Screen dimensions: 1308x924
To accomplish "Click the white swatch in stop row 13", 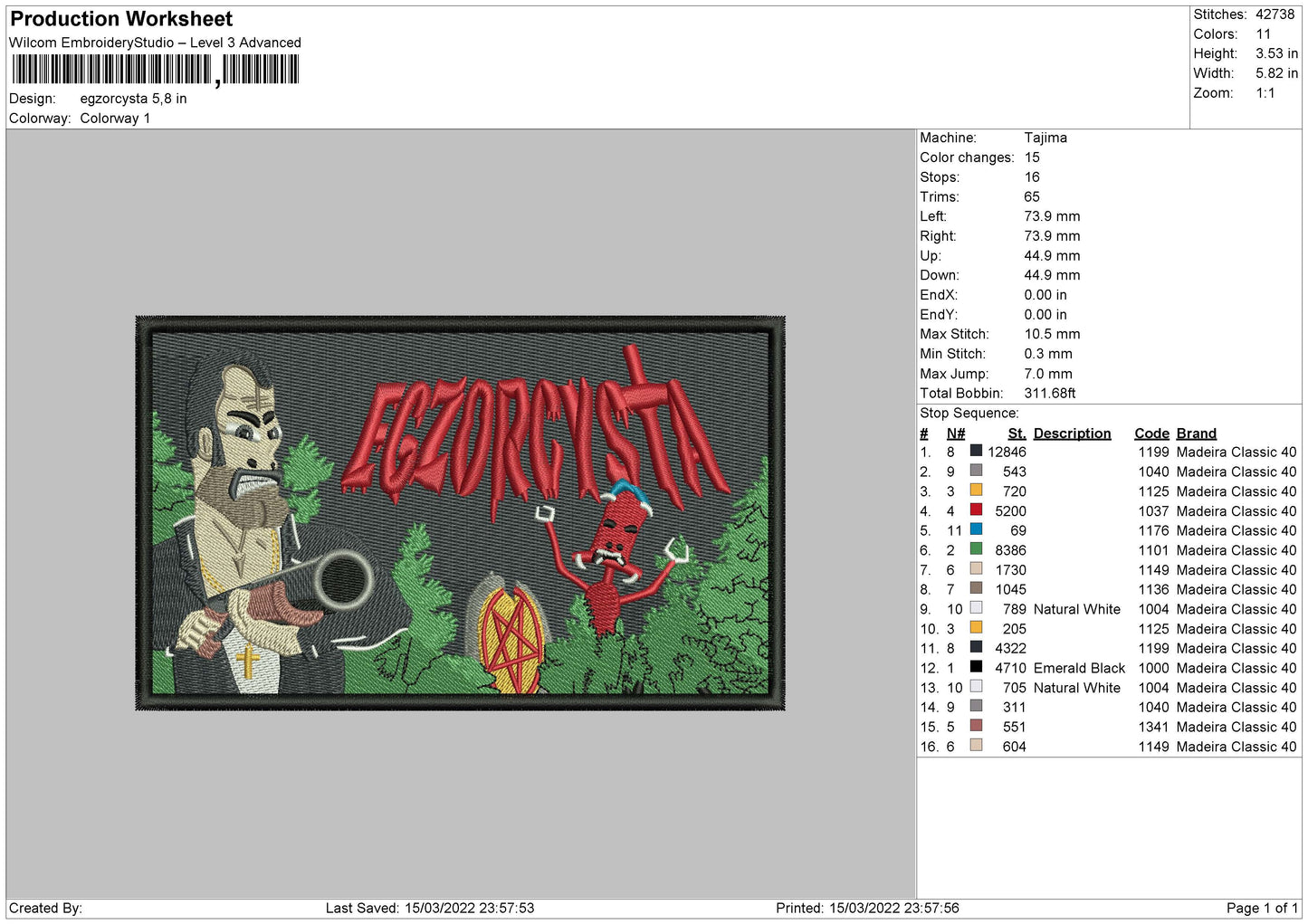I will [976, 687].
